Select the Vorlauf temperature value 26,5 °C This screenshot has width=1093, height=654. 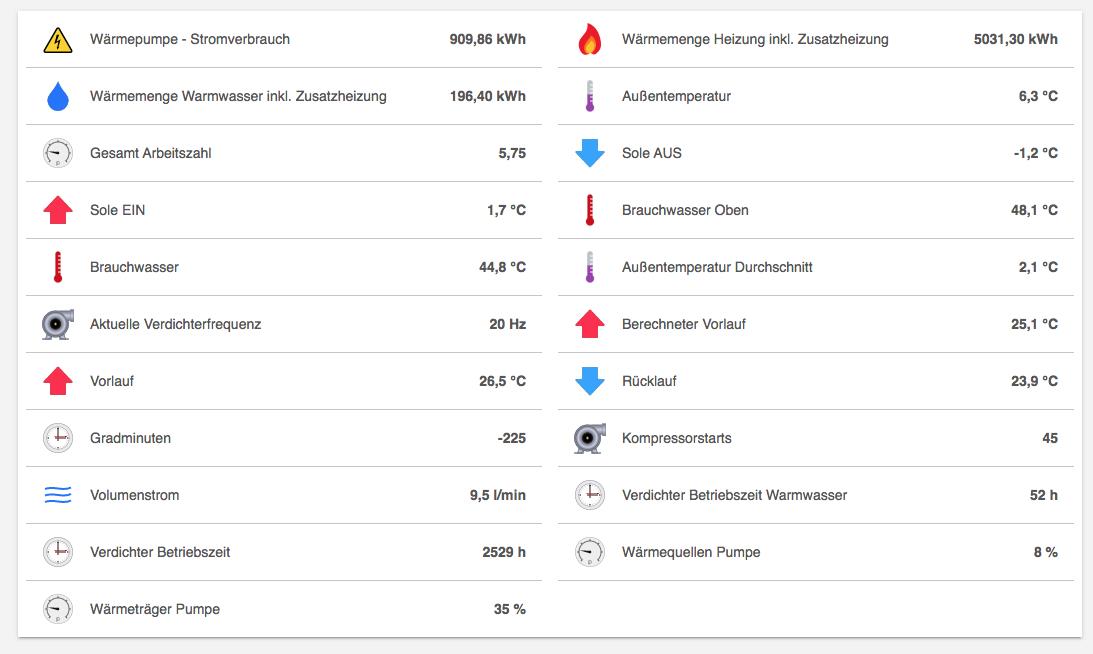point(502,381)
